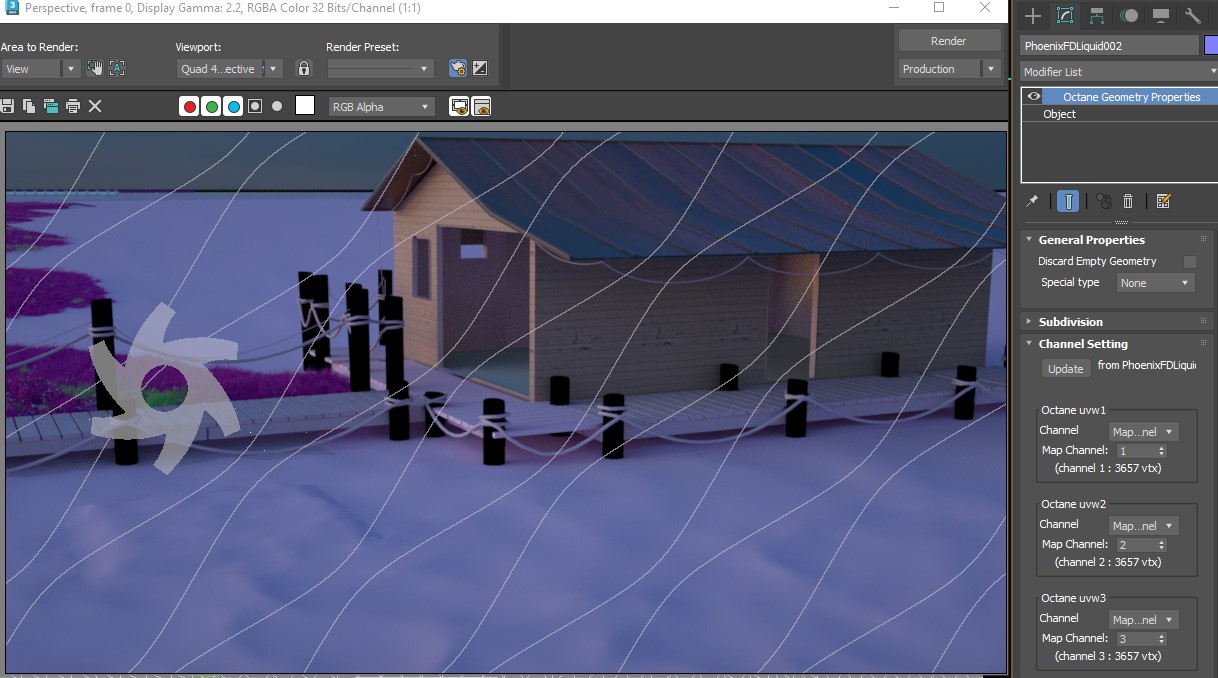
Task: Click the PhoenixFDLiquid002 object name field
Action: (1109, 46)
